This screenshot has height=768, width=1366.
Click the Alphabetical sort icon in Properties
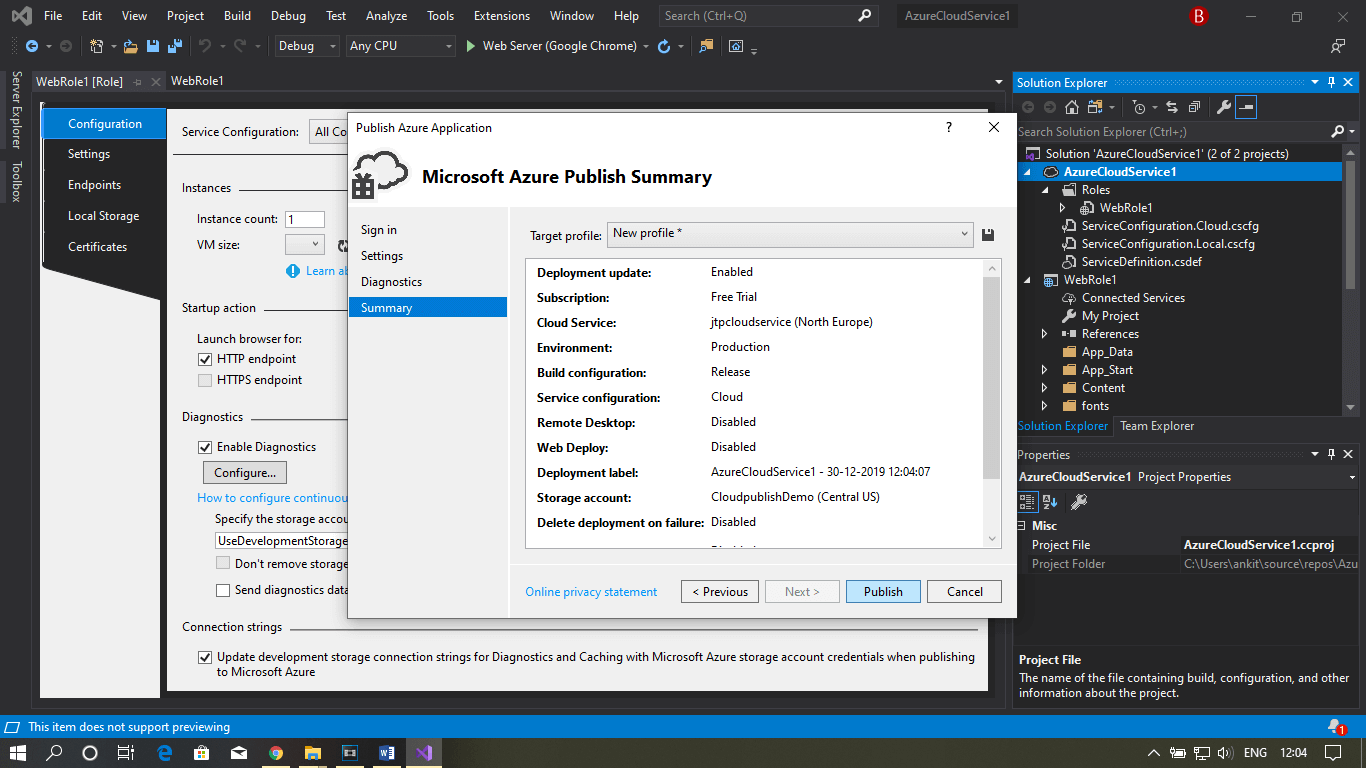[1050, 502]
